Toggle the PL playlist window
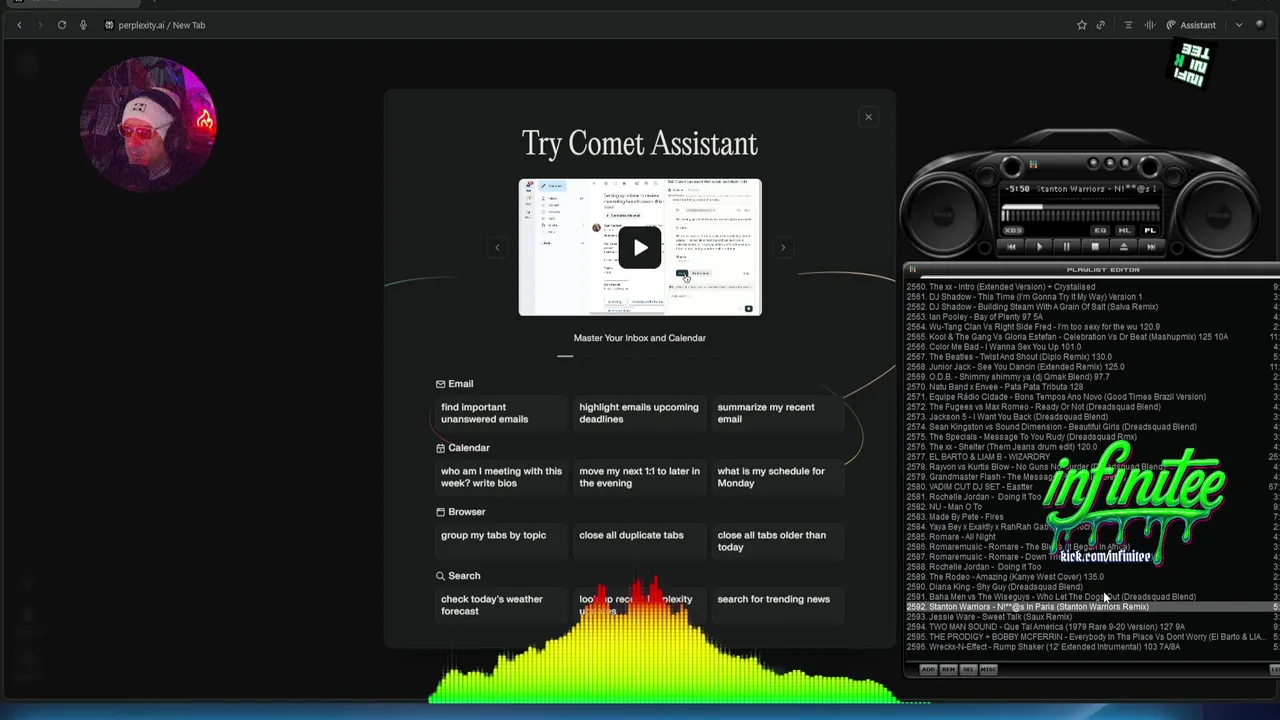Viewport: 1280px width, 720px height. (1149, 230)
